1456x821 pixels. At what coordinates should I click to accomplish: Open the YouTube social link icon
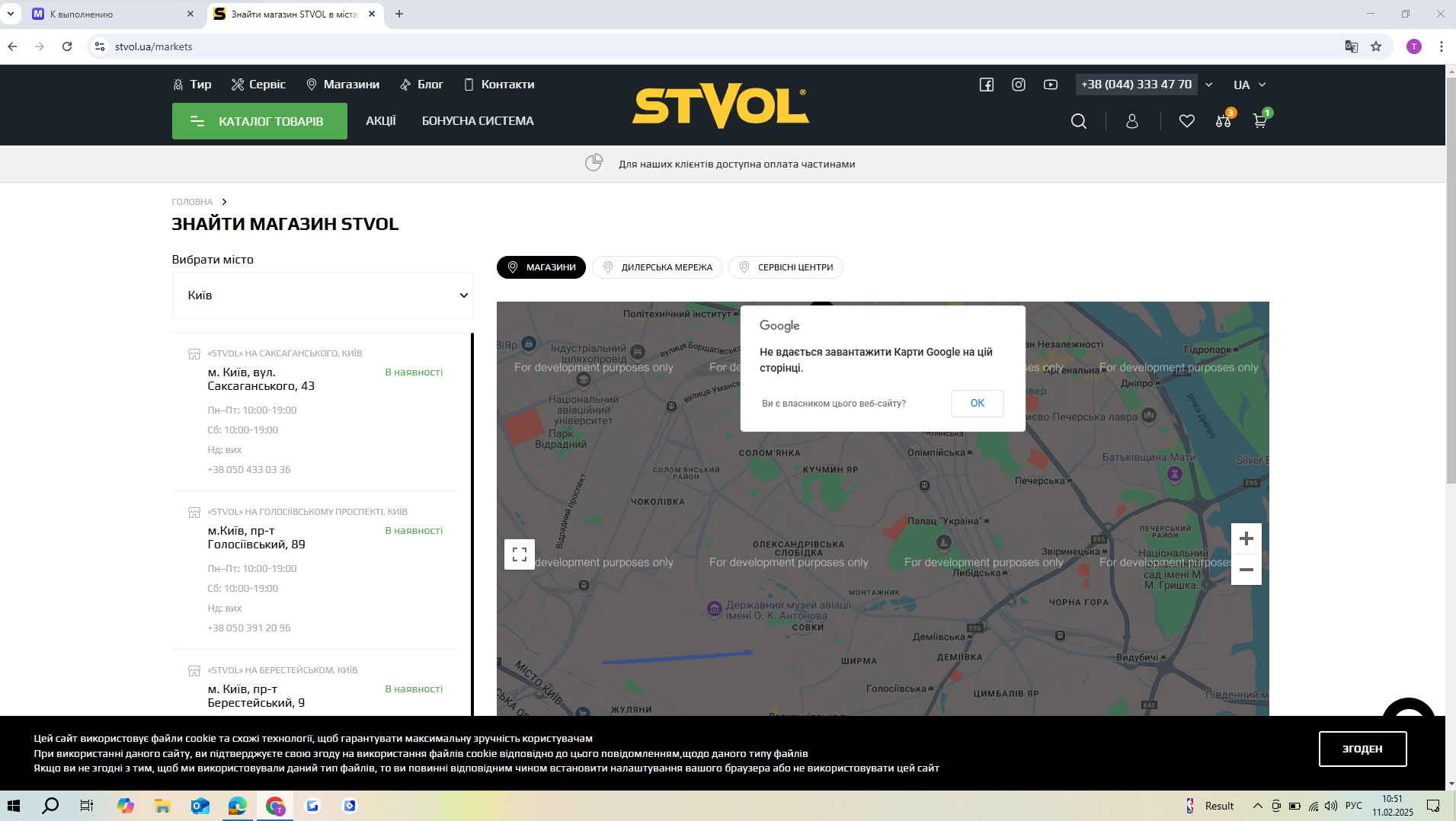[1051, 85]
